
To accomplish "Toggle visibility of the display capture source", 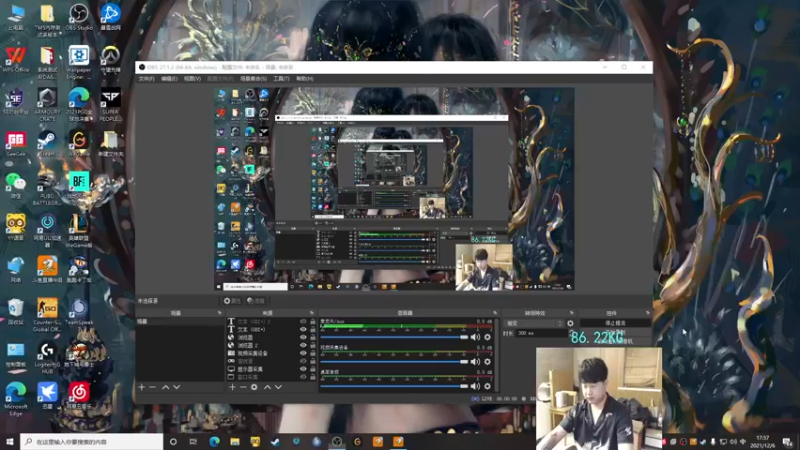I will click(x=303, y=369).
